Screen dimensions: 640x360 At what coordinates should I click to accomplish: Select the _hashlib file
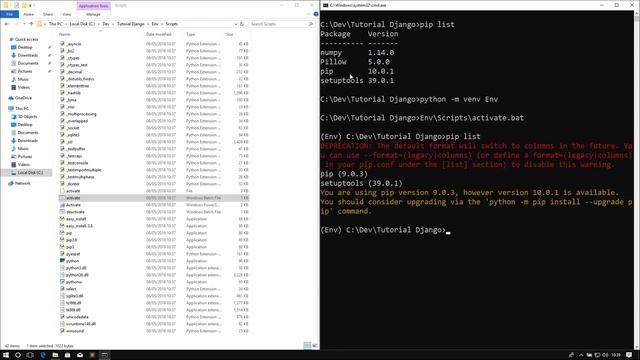click(73, 93)
